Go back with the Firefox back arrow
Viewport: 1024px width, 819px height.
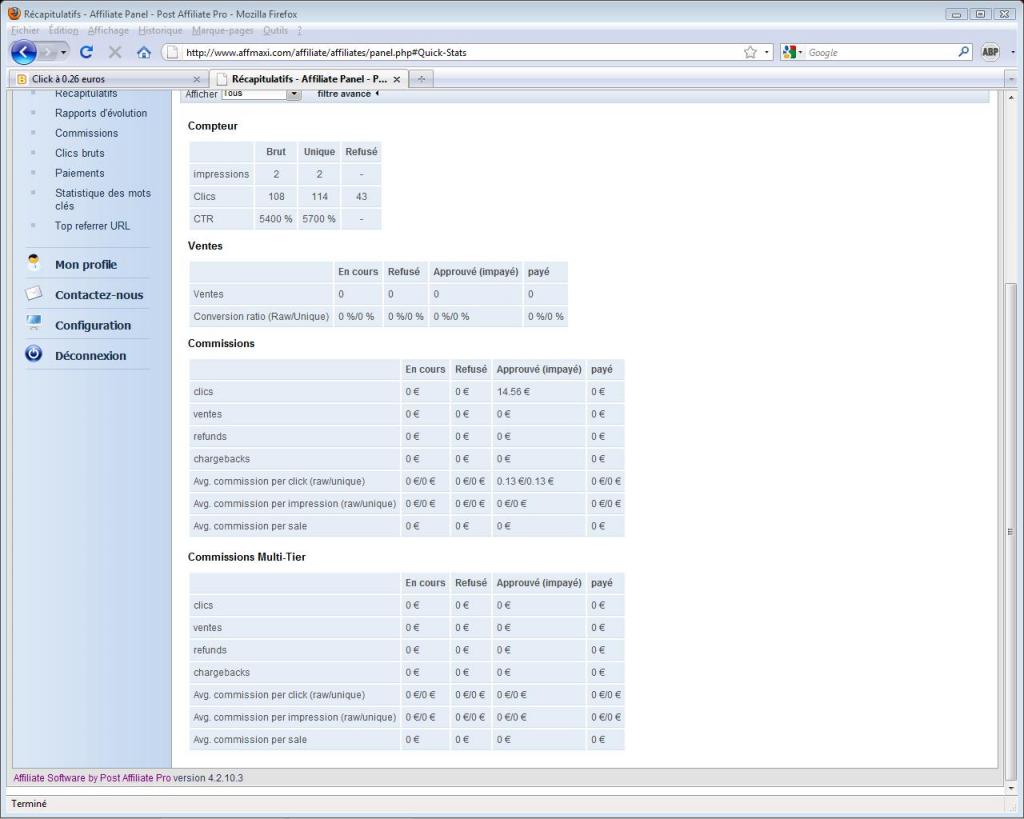tap(24, 52)
